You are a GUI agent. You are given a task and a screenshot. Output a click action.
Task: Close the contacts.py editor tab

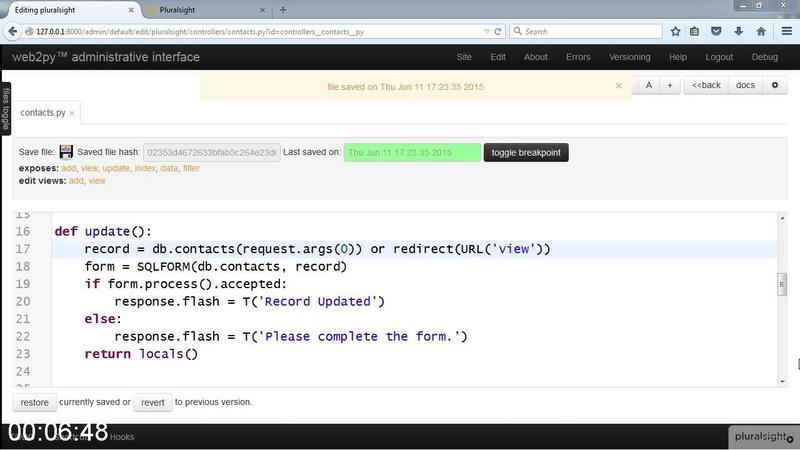pyautogui.click(x=72, y=113)
